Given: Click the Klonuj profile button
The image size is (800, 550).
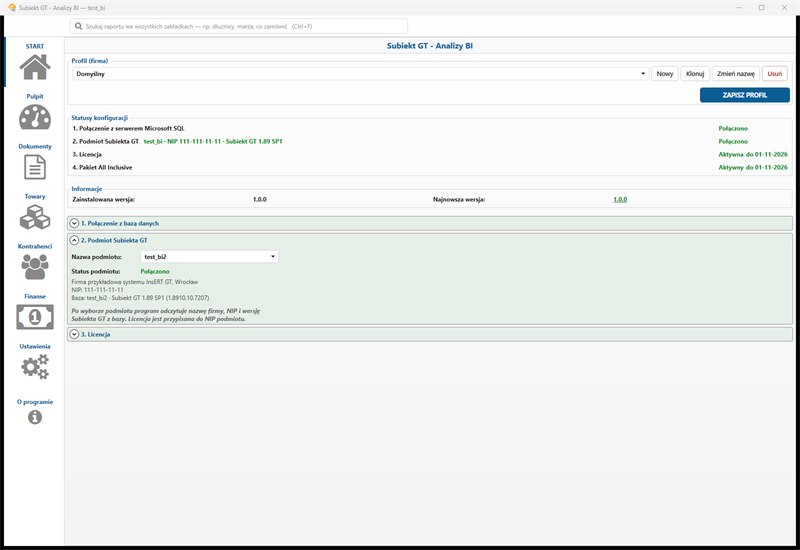Looking at the screenshot, I should point(695,74).
